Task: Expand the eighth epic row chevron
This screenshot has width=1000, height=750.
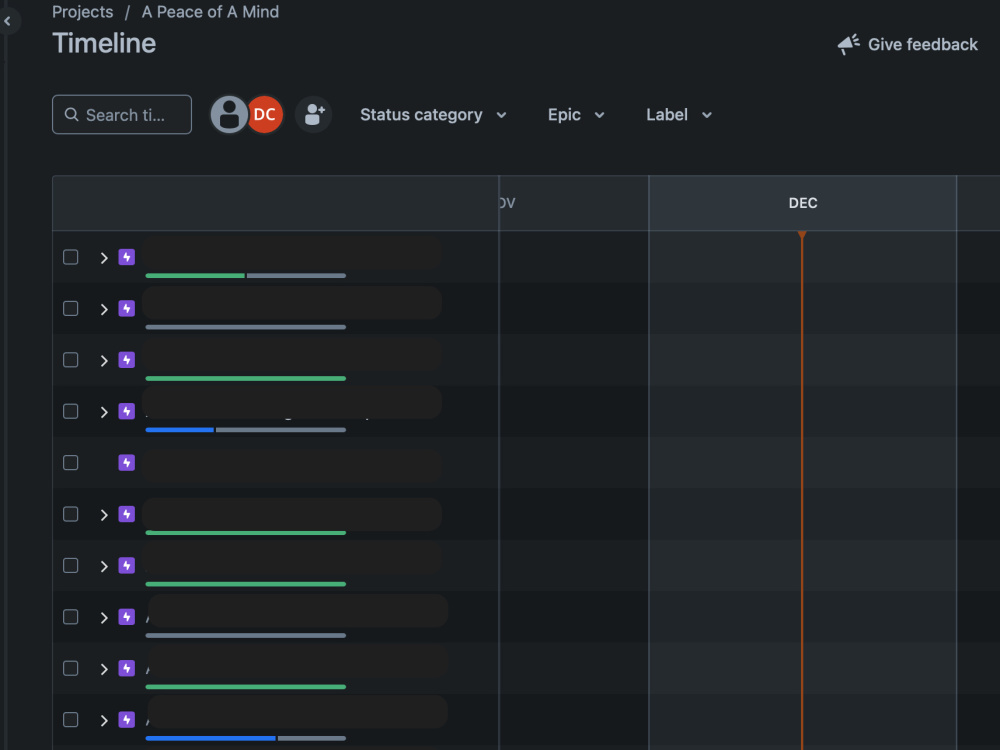Action: point(104,617)
